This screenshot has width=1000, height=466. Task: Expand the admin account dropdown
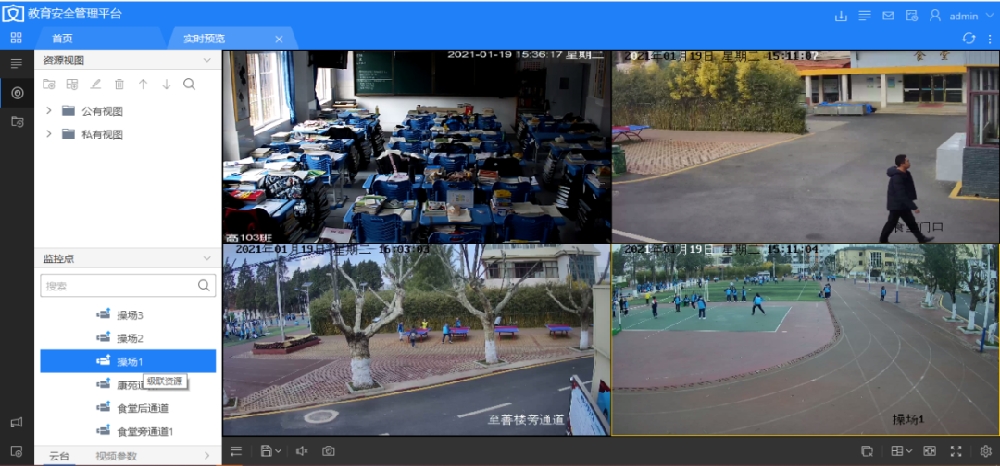tap(989, 15)
